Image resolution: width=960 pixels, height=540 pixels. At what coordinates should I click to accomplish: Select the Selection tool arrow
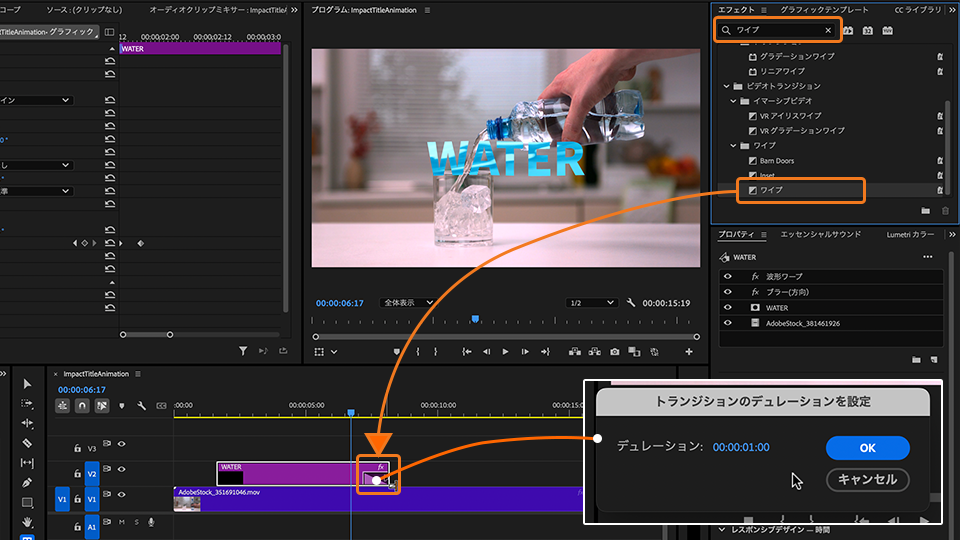coord(27,384)
